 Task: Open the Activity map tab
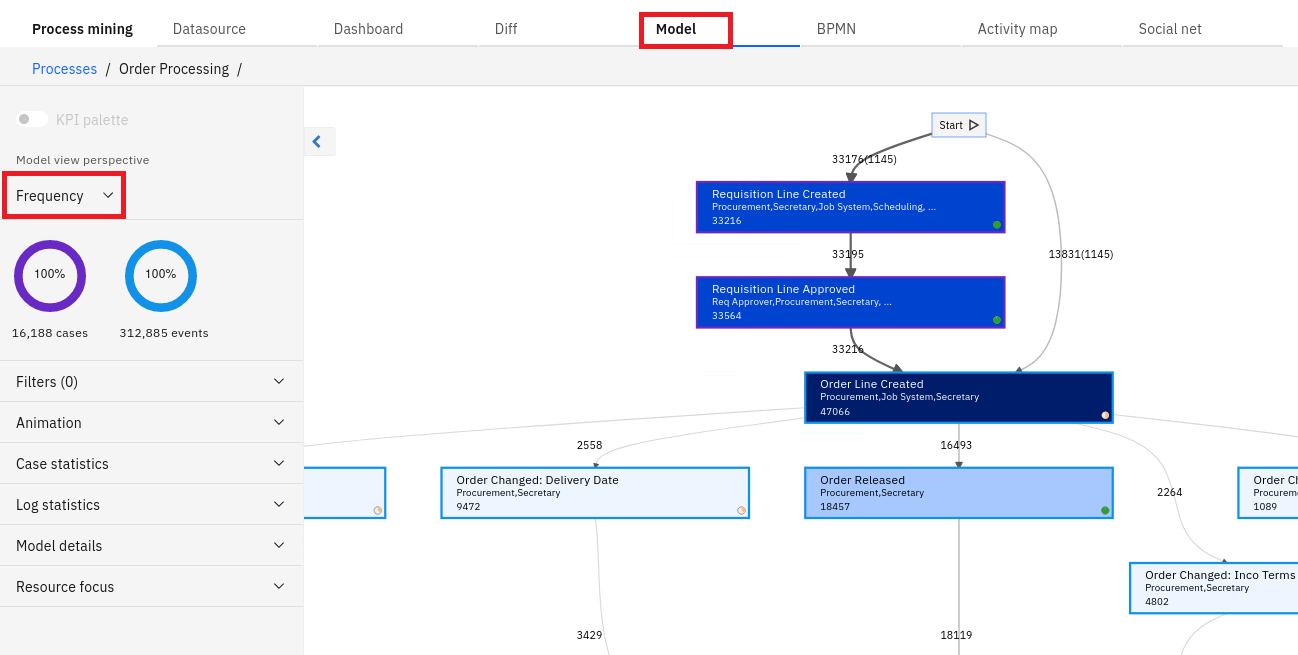point(1017,29)
